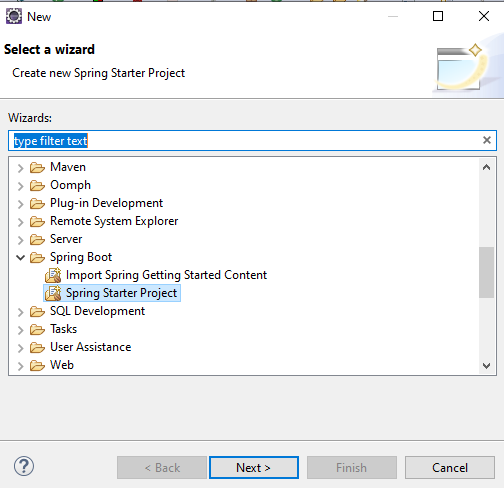Expand the Tasks category
504x488 pixels.
pyautogui.click(x=20, y=330)
